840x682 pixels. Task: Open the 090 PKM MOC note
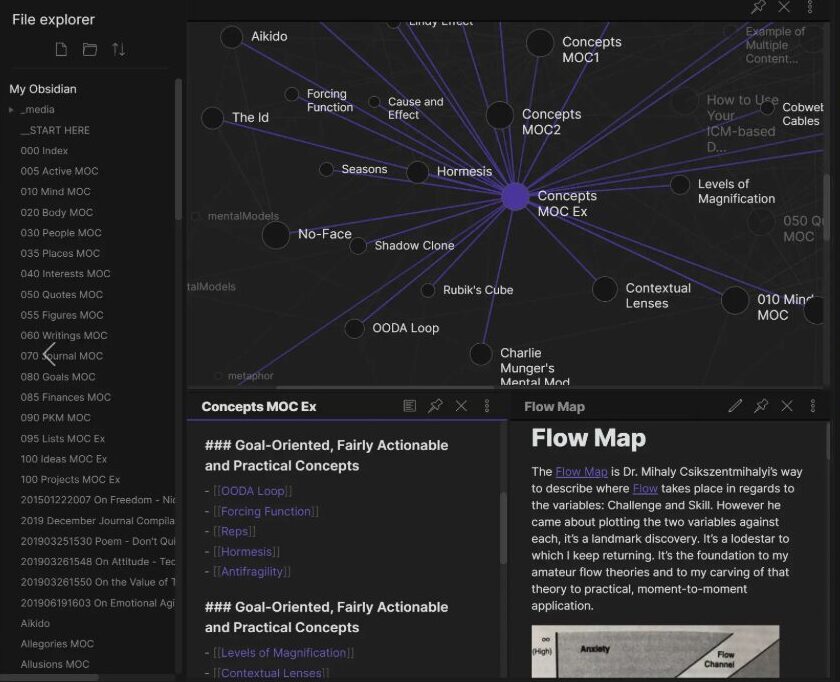tap(55, 417)
